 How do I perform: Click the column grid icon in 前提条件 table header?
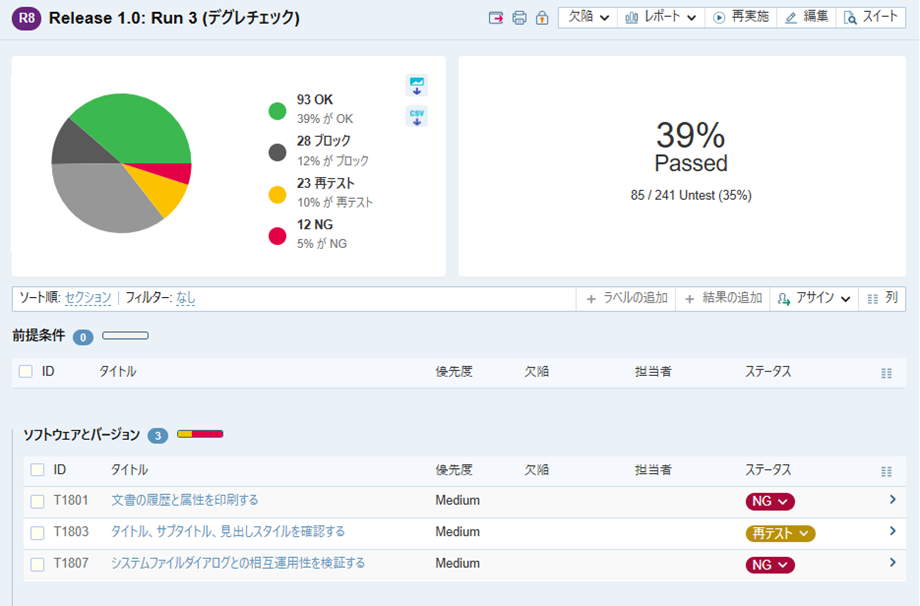click(886, 372)
